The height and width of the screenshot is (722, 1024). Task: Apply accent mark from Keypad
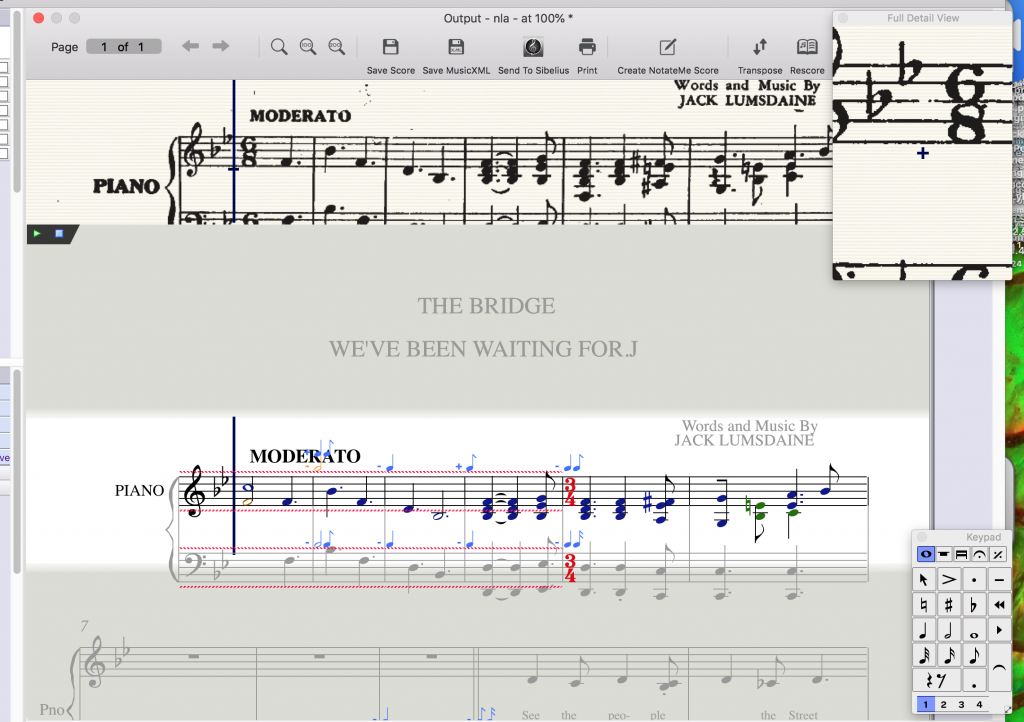click(949, 580)
